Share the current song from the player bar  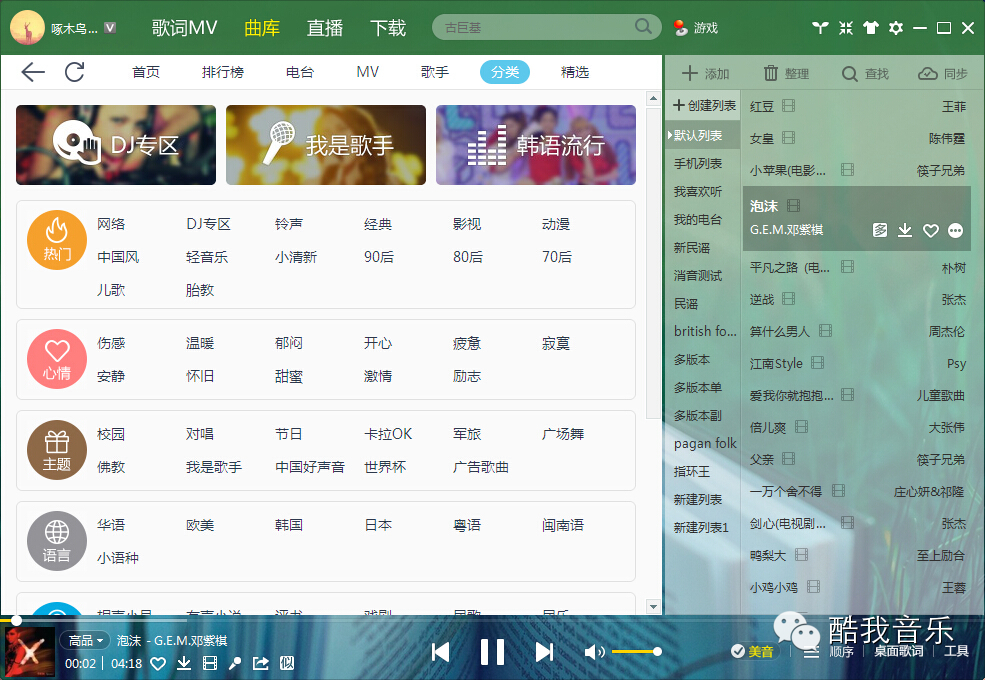pyautogui.click(x=261, y=664)
